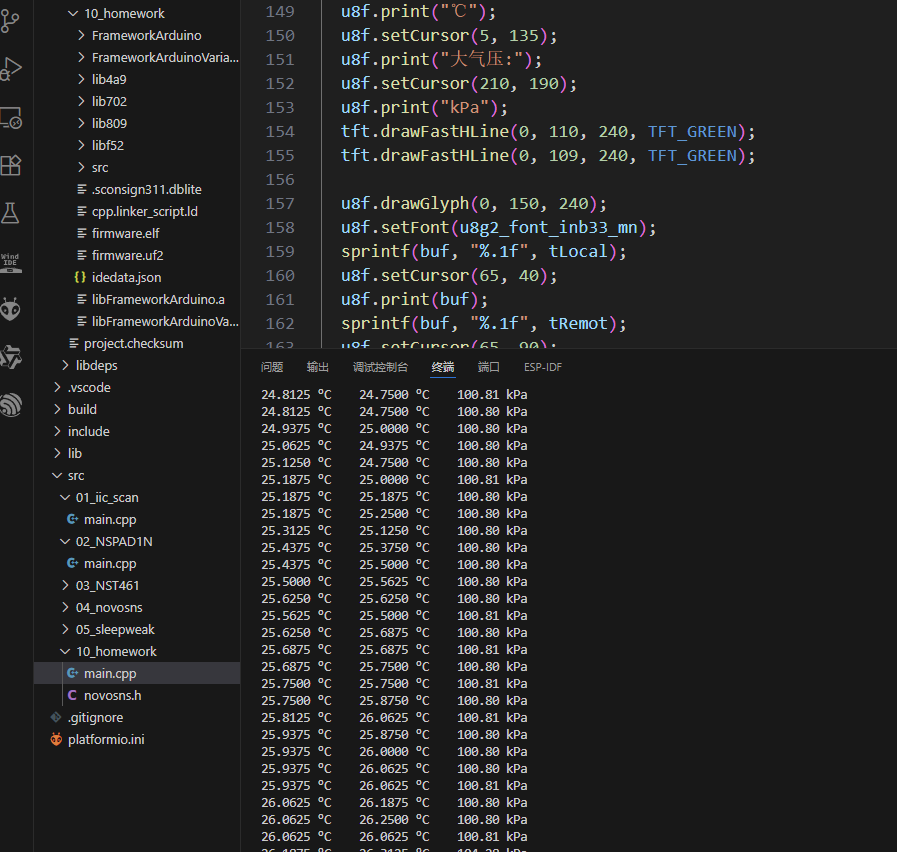This screenshot has height=852, width=897.
Task: Open the Wind IDE sidebar panel
Action: [11, 262]
